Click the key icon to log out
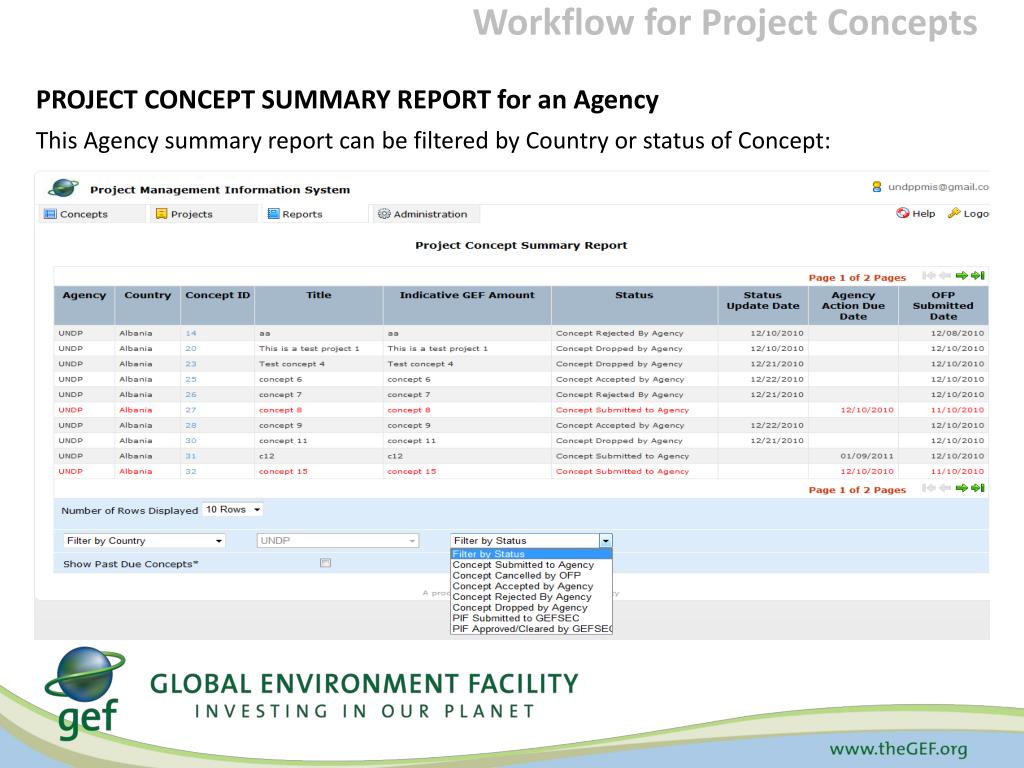 (x=953, y=213)
